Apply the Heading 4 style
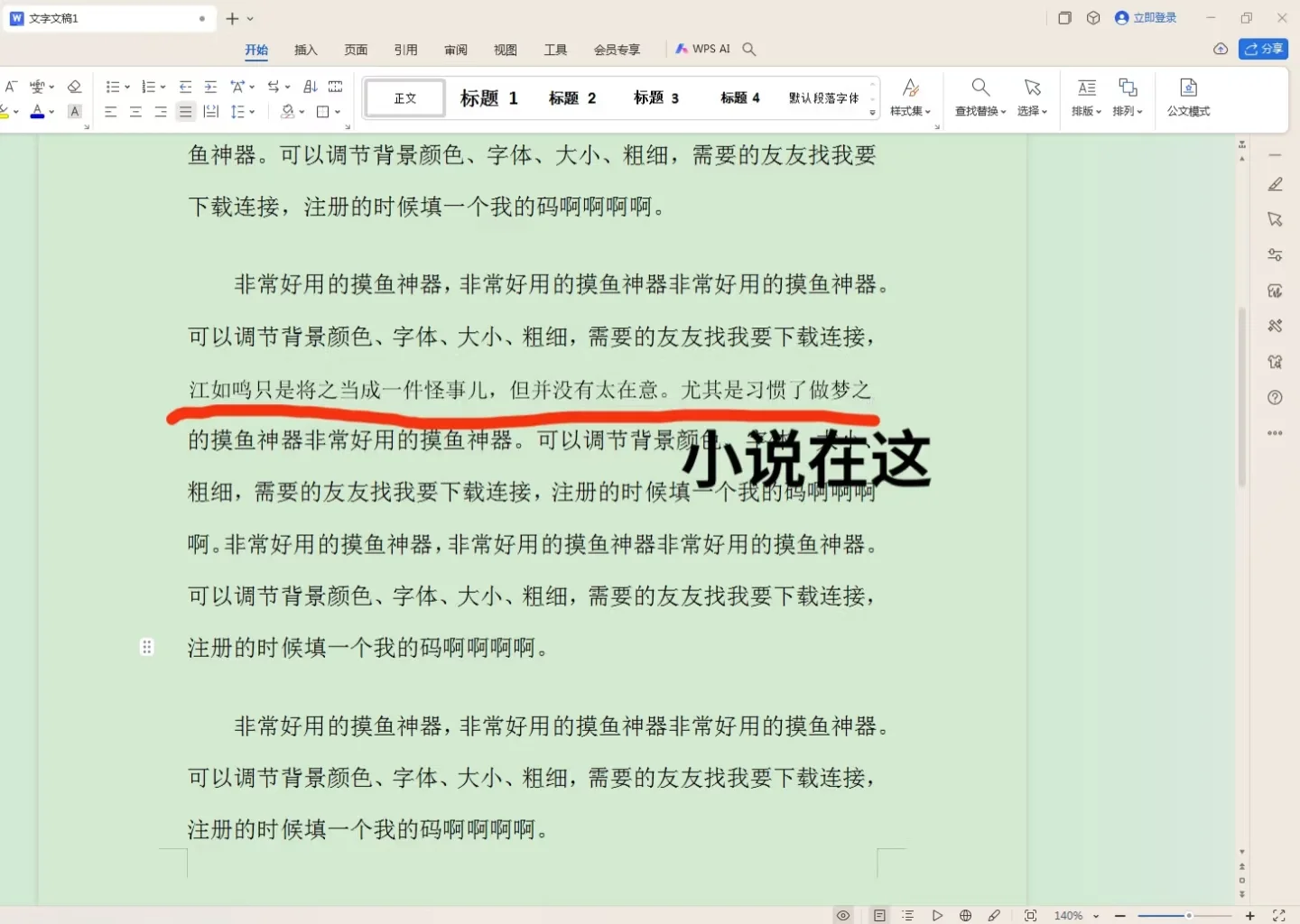Screen dimensions: 1300x924 [x=740, y=98]
